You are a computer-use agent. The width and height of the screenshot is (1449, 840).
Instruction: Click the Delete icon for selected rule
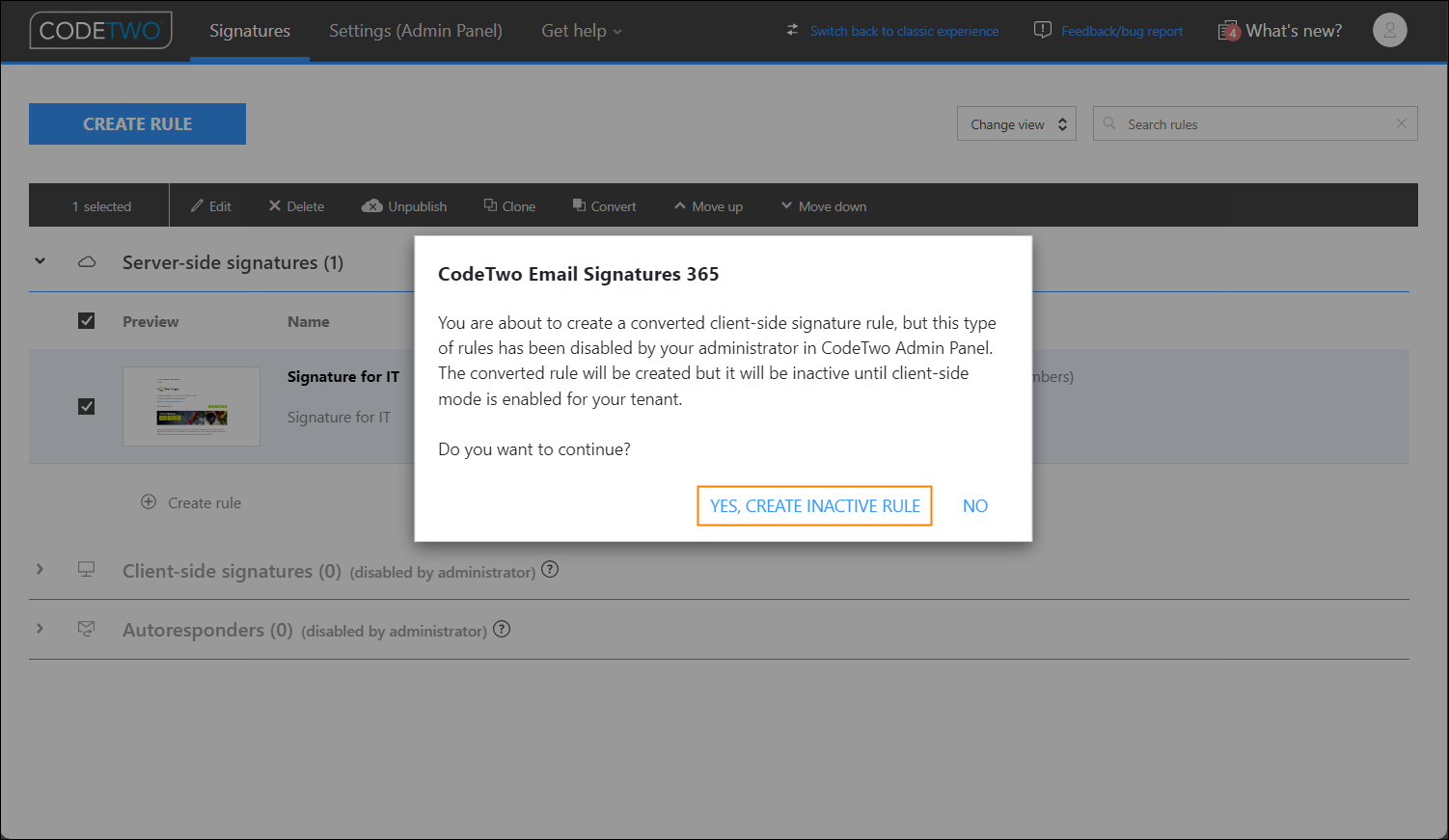[274, 205]
